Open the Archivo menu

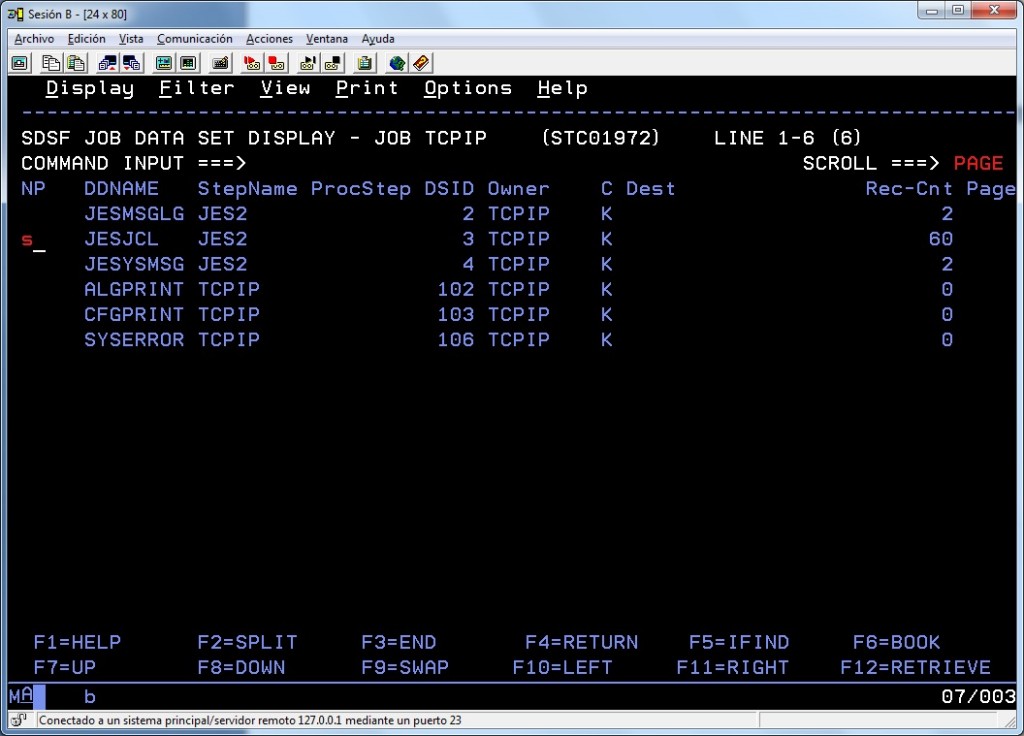[x=34, y=39]
